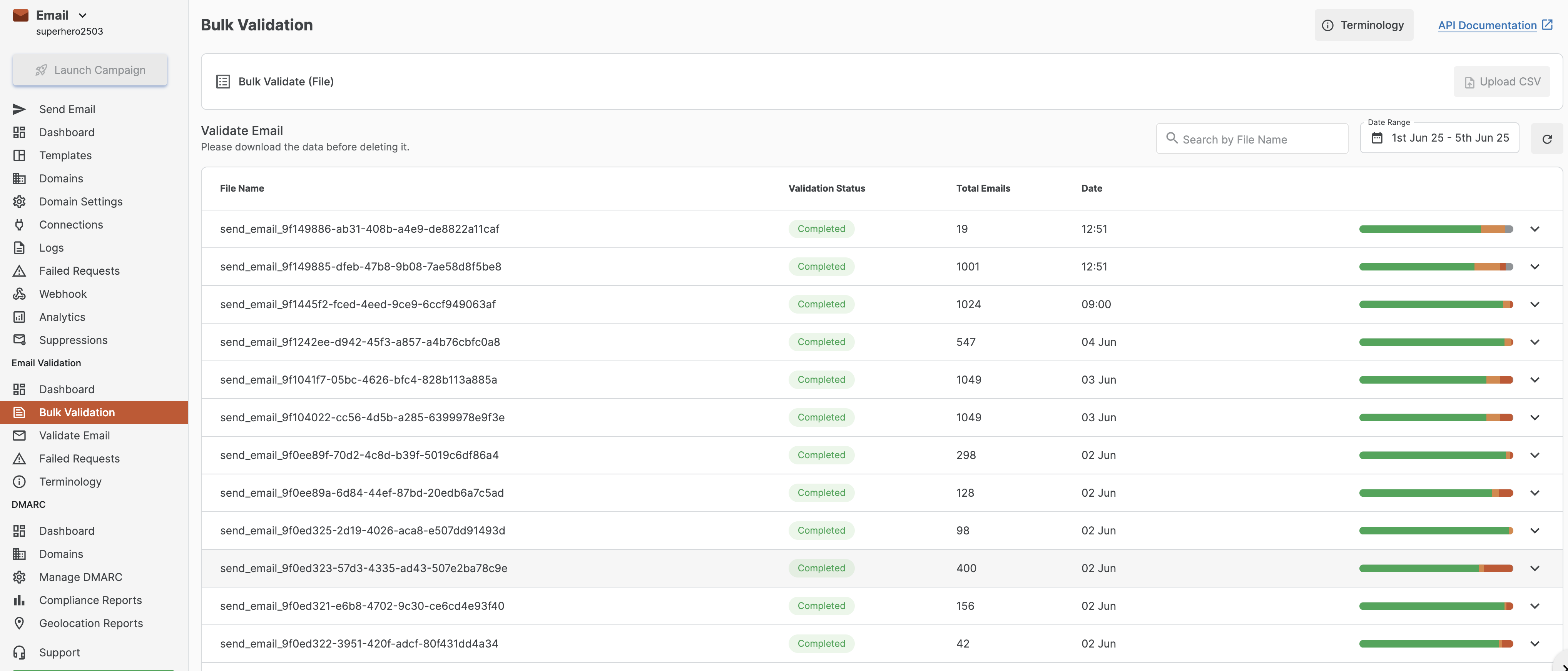Image resolution: width=1568 pixels, height=671 pixels.
Task: Click the Suppressions envelope icon
Action: pyautogui.click(x=20, y=340)
